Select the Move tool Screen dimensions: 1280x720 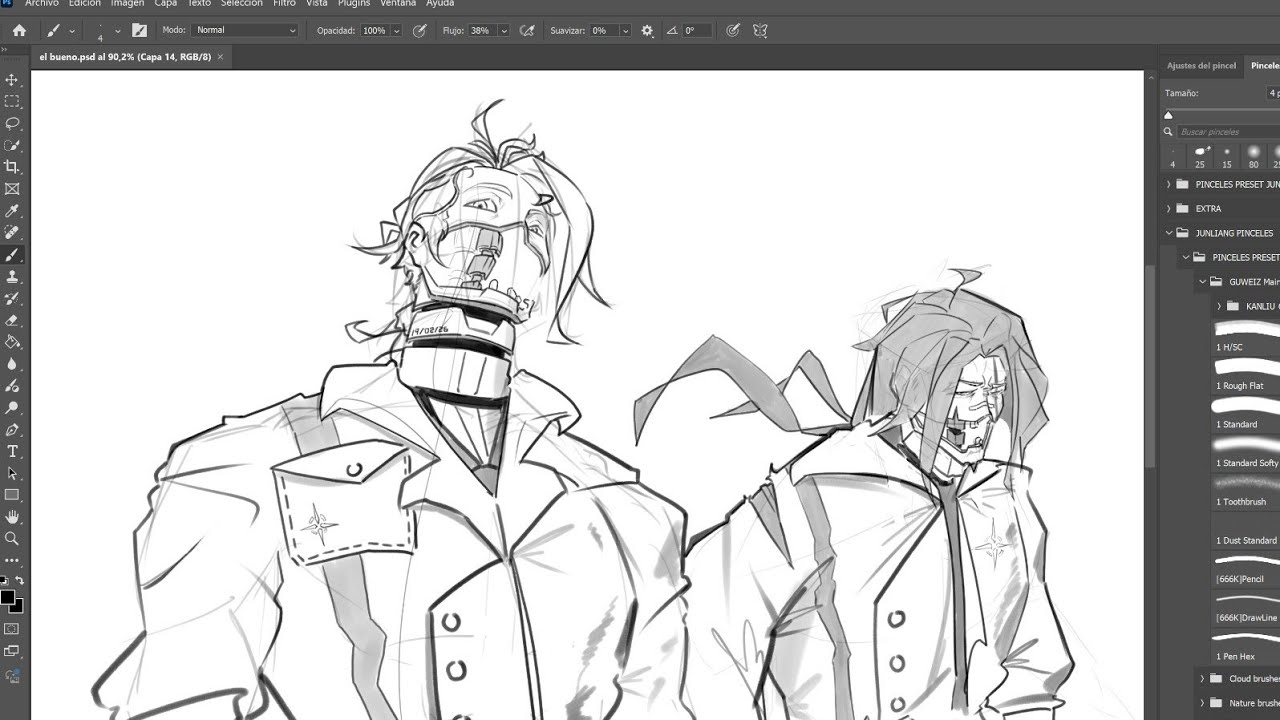tap(12, 79)
